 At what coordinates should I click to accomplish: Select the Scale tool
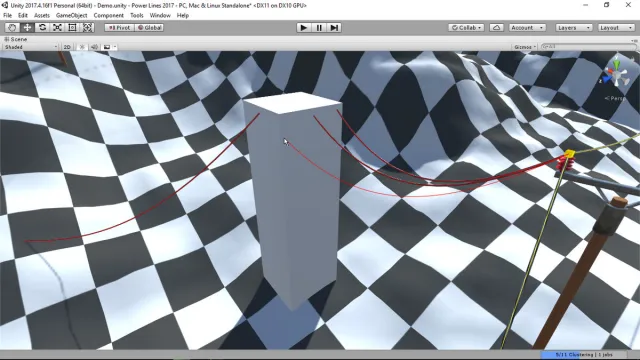[x=57, y=27]
